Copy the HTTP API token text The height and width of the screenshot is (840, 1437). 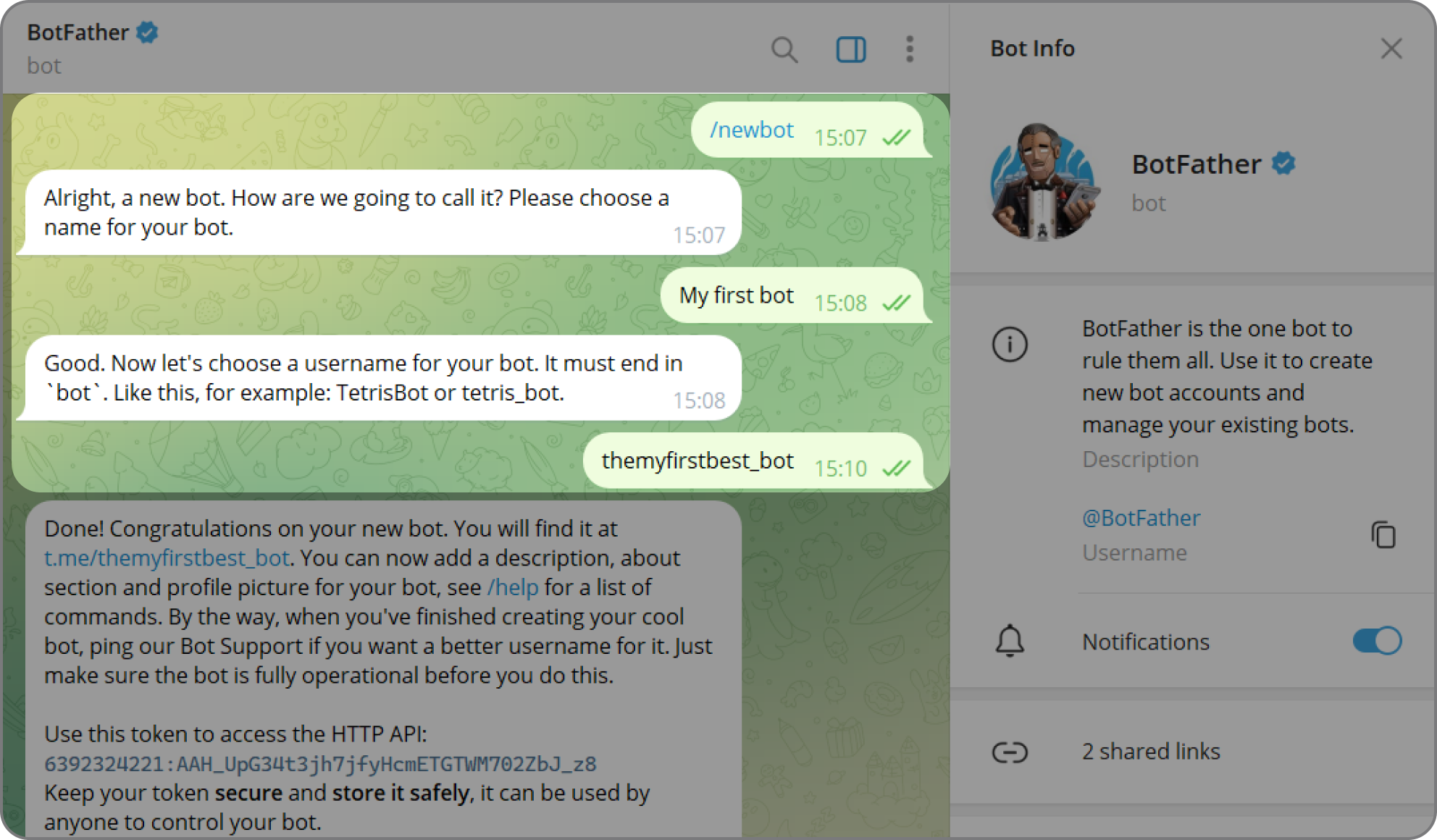[320, 764]
